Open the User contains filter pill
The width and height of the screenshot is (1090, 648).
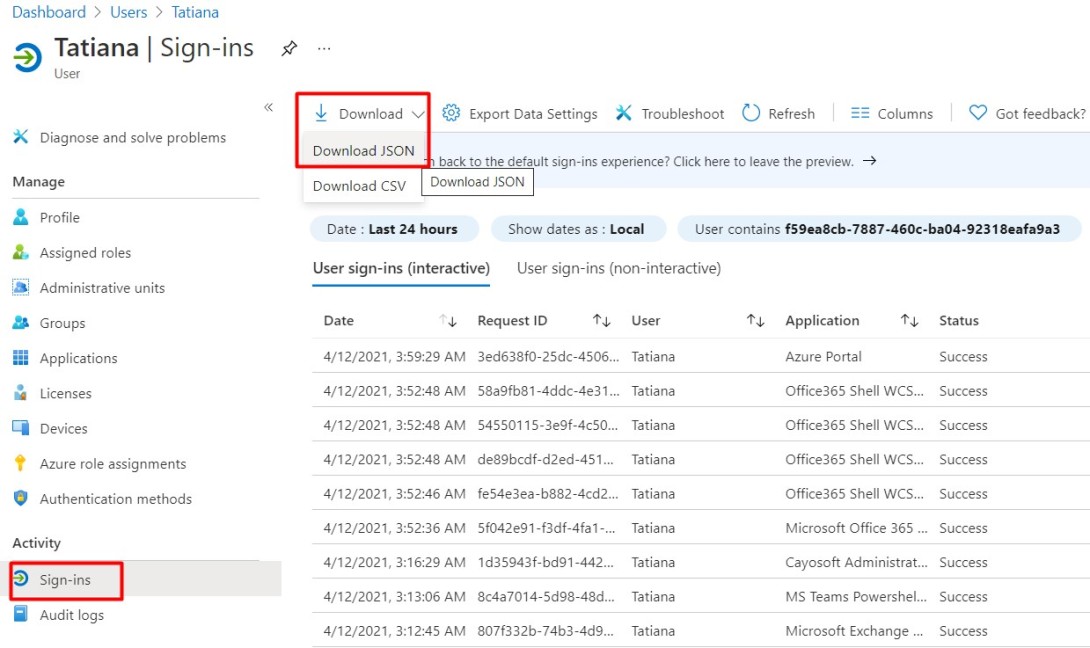point(879,229)
